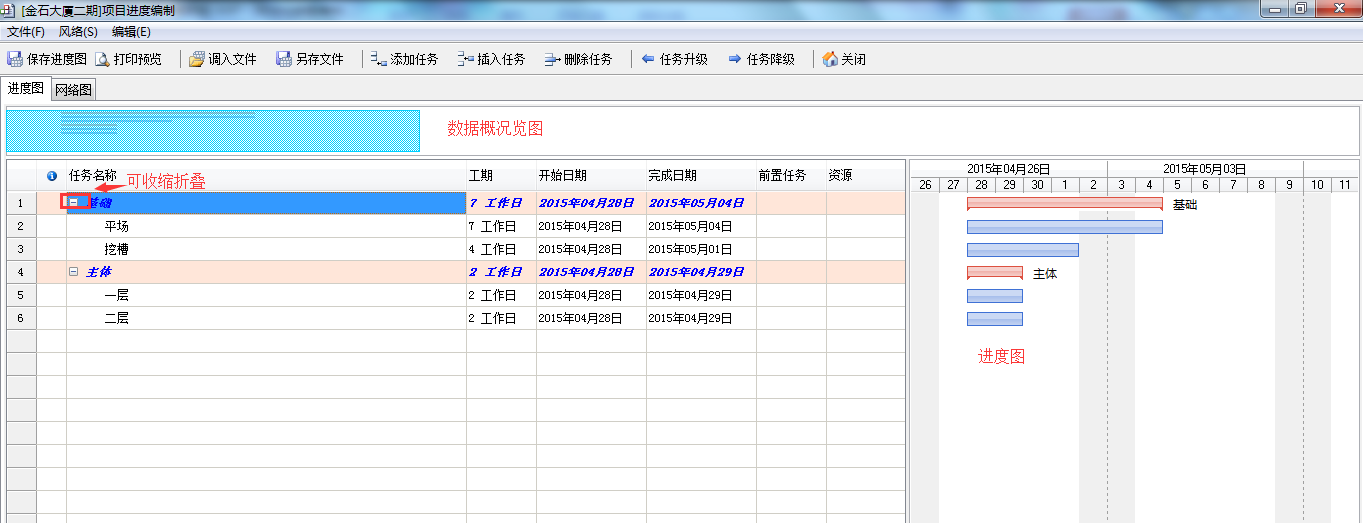Click Add Task (添加任务) toolbar icon
The image size is (1363, 523).
click(378, 59)
